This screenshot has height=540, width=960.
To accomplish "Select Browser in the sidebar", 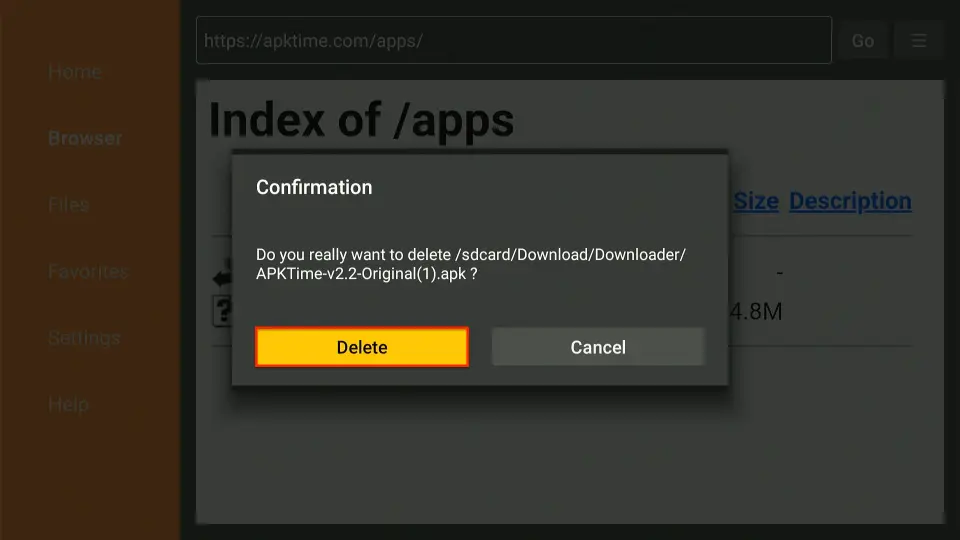I will (x=85, y=138).
